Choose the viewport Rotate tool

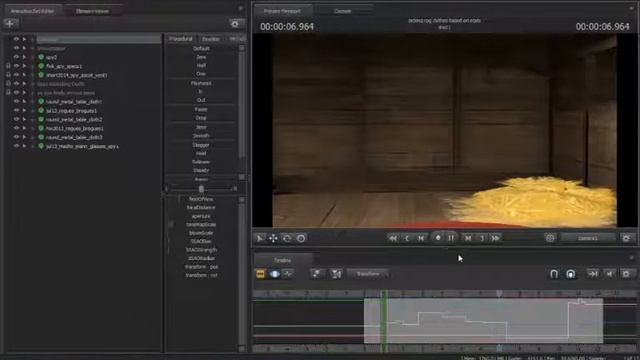pos(287,238)
